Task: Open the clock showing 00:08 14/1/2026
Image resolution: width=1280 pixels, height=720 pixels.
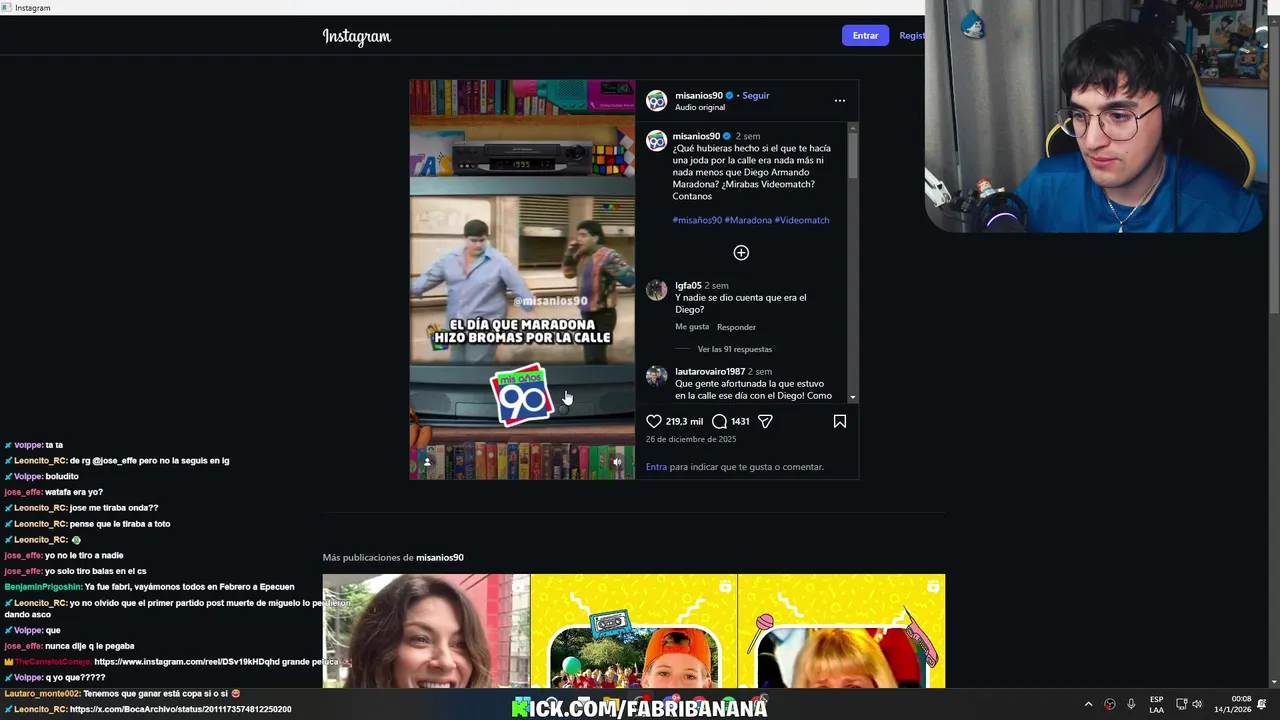Action: pyautogui.click(x=1232, y=704)
